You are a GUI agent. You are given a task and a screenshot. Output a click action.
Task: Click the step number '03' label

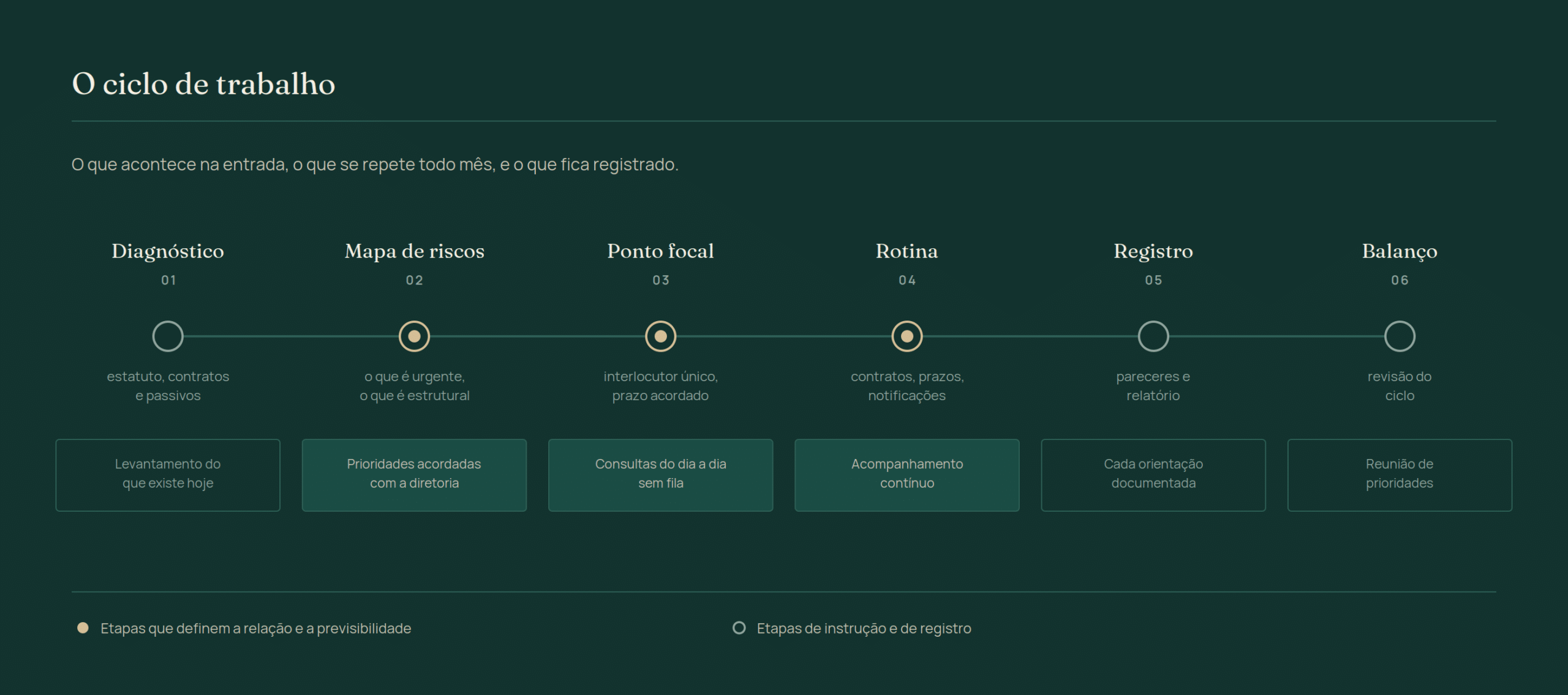tap(660, 280)
